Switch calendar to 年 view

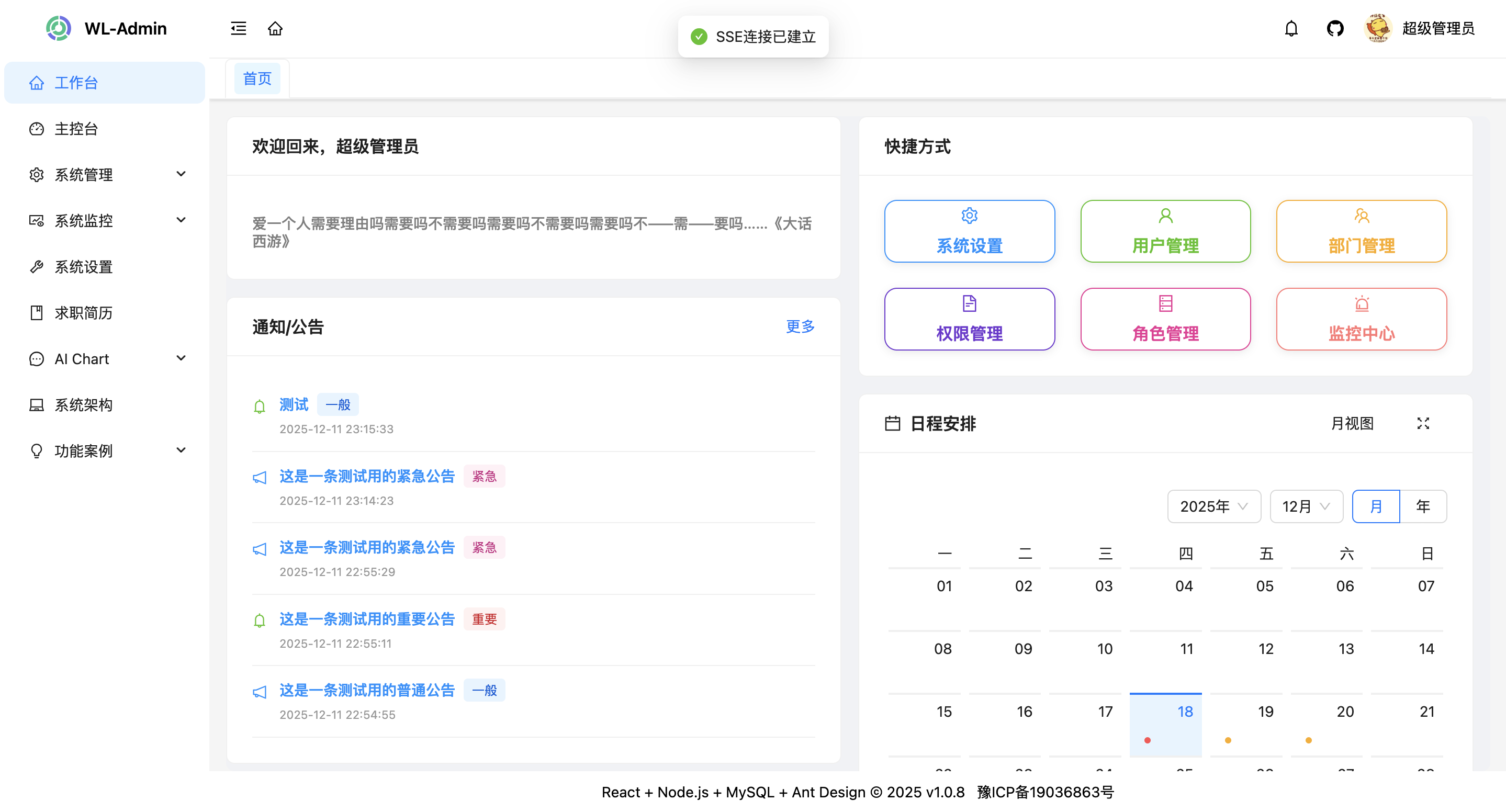pos(1423,506)
